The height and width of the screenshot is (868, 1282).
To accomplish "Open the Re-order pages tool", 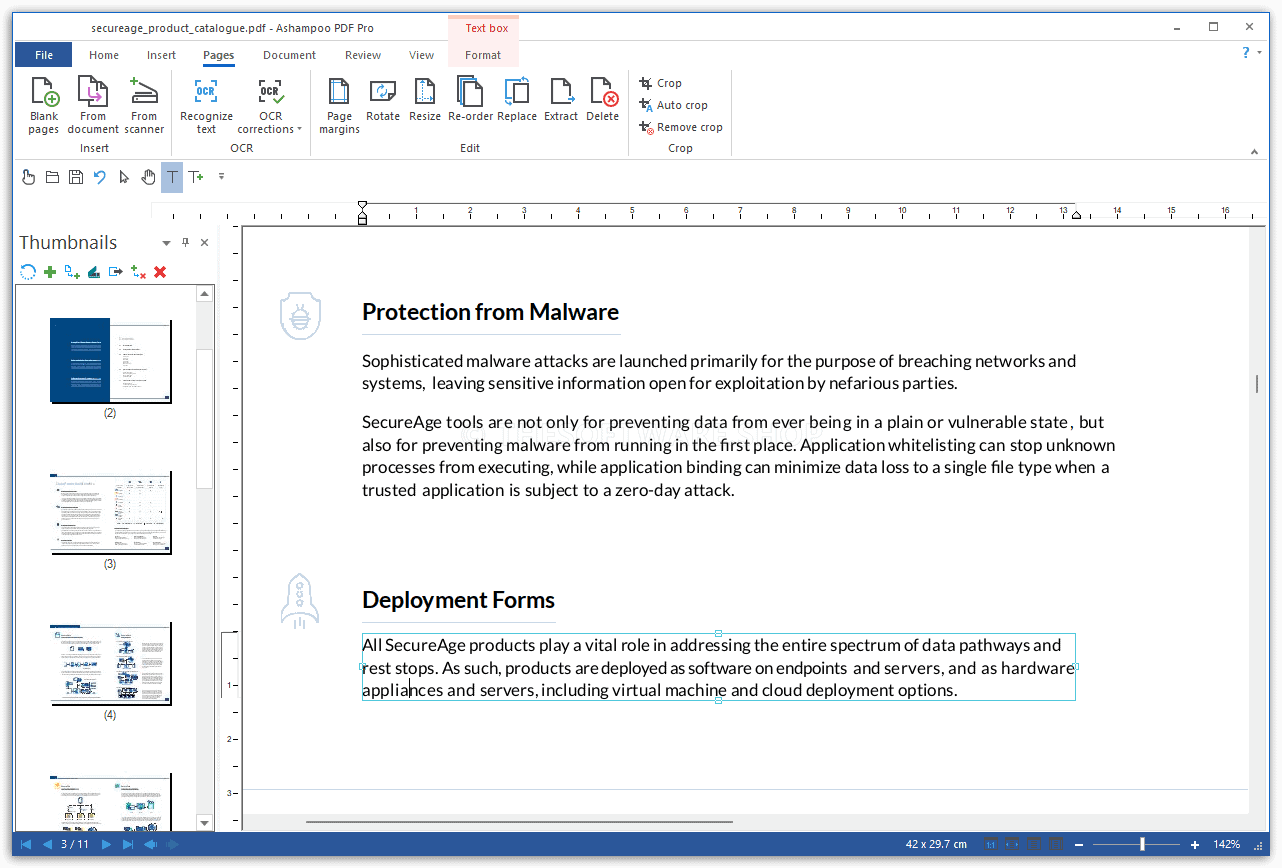I will (x=470, y=100).
